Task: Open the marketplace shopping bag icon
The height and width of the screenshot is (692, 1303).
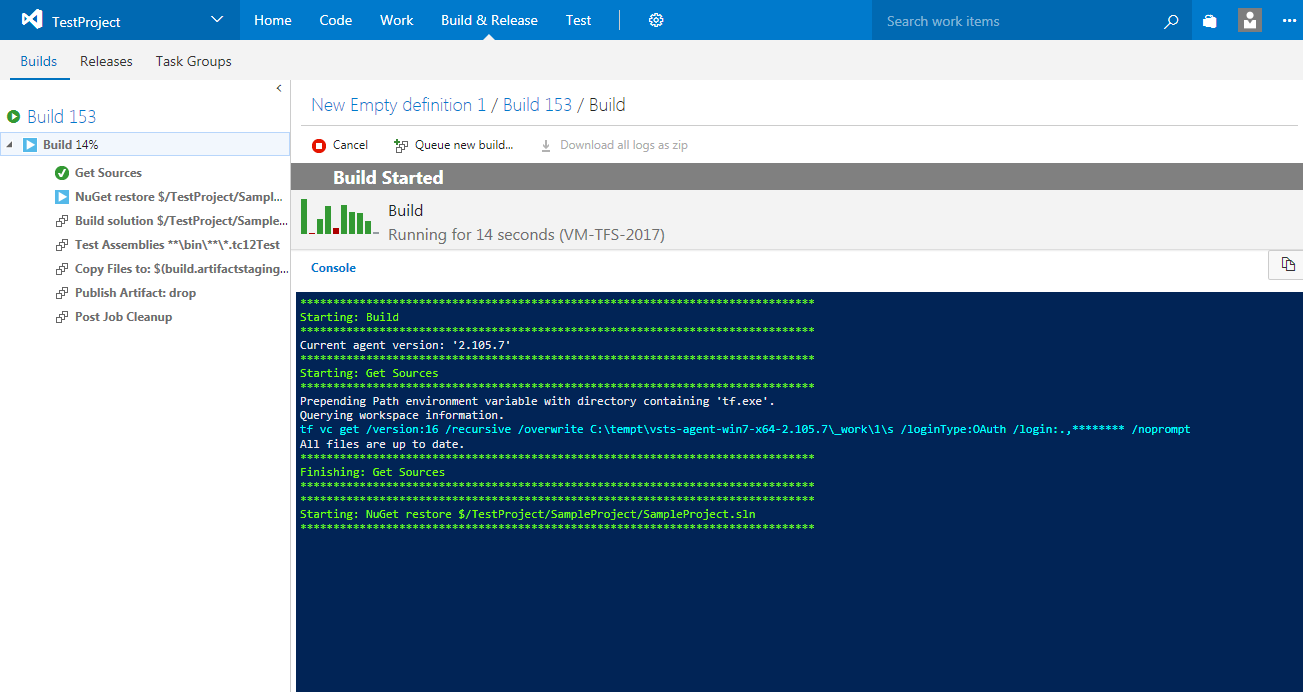Action: [1210, 21]
